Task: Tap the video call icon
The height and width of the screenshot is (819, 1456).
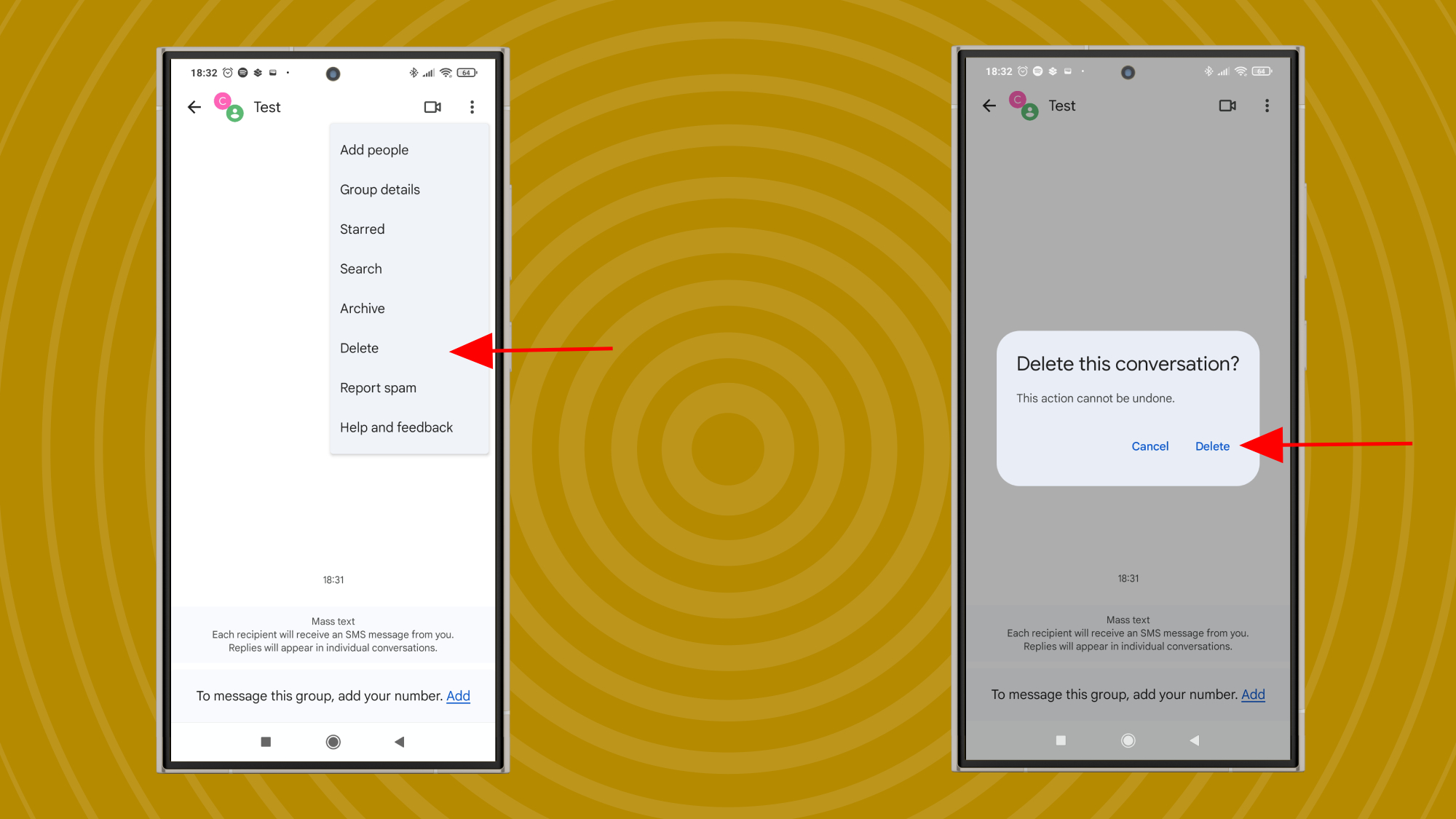Action: 432,107
